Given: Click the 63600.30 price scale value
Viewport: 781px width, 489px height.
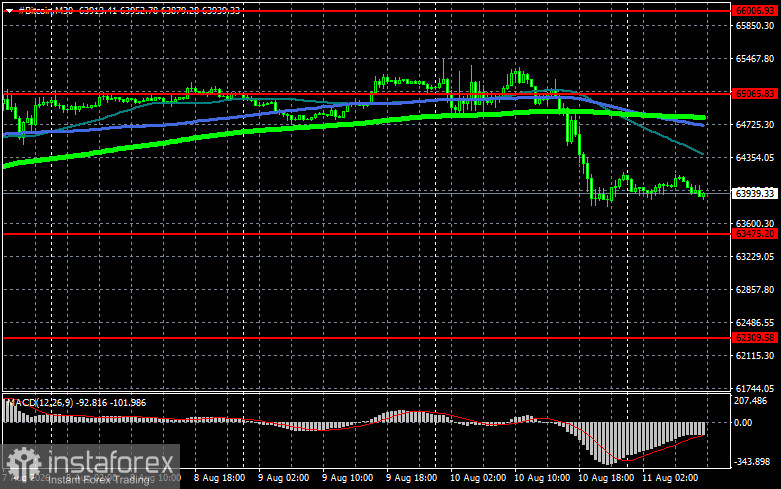Looking at the screenshot, I should pyautogui.click(x=755, y=224).
